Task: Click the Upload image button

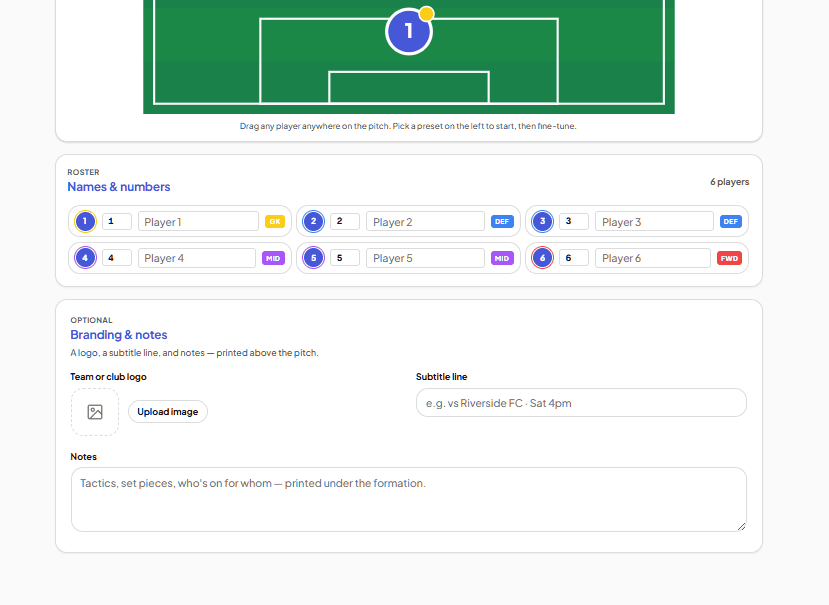Action: [168, 411]
